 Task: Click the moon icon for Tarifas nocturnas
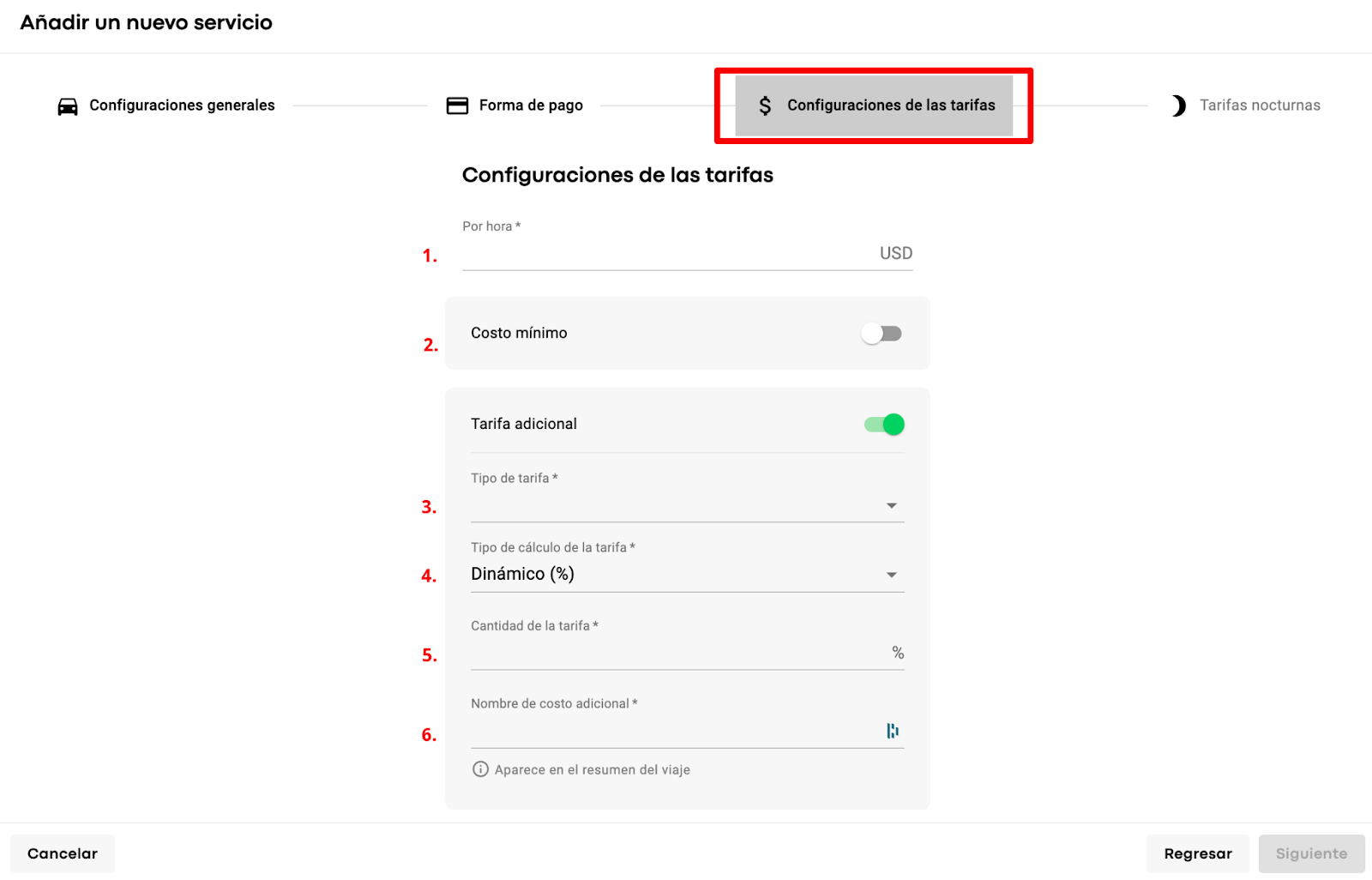pos(1179,105)
